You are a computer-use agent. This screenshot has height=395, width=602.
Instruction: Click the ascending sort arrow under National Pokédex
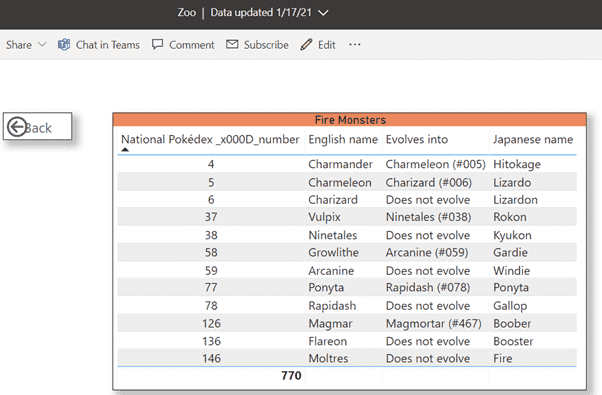click(x=125, y=149)
